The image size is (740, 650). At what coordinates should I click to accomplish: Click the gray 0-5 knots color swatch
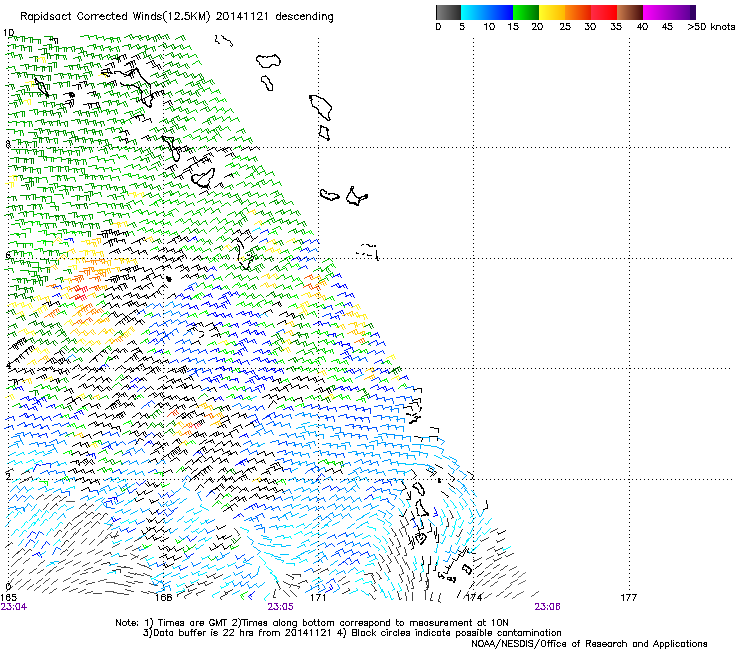[448, 12]
